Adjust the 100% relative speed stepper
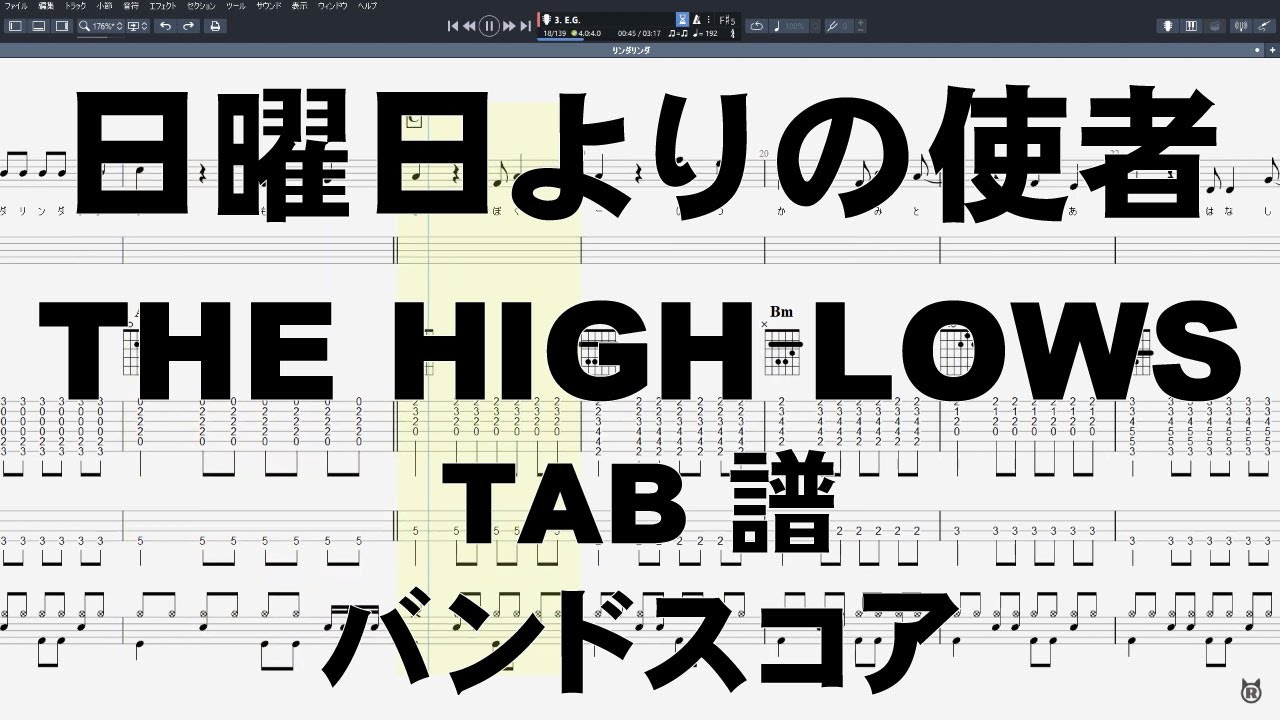Image resolution: width=1280 pixels, height=720 pixels. (x=816, y=26)
